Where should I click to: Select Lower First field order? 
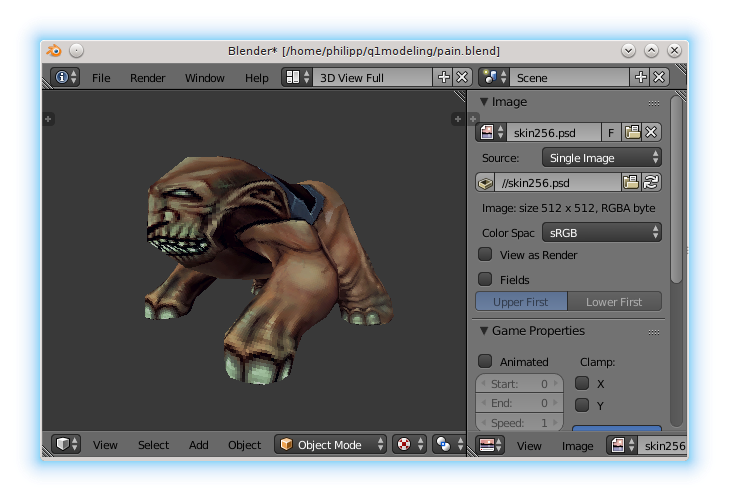coord(614,302)
